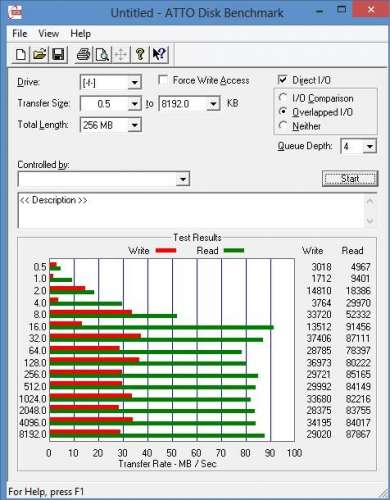Click the Description scrollbar up arrow
This screenshot has width=390, height=500.
[x=370, y=201]
